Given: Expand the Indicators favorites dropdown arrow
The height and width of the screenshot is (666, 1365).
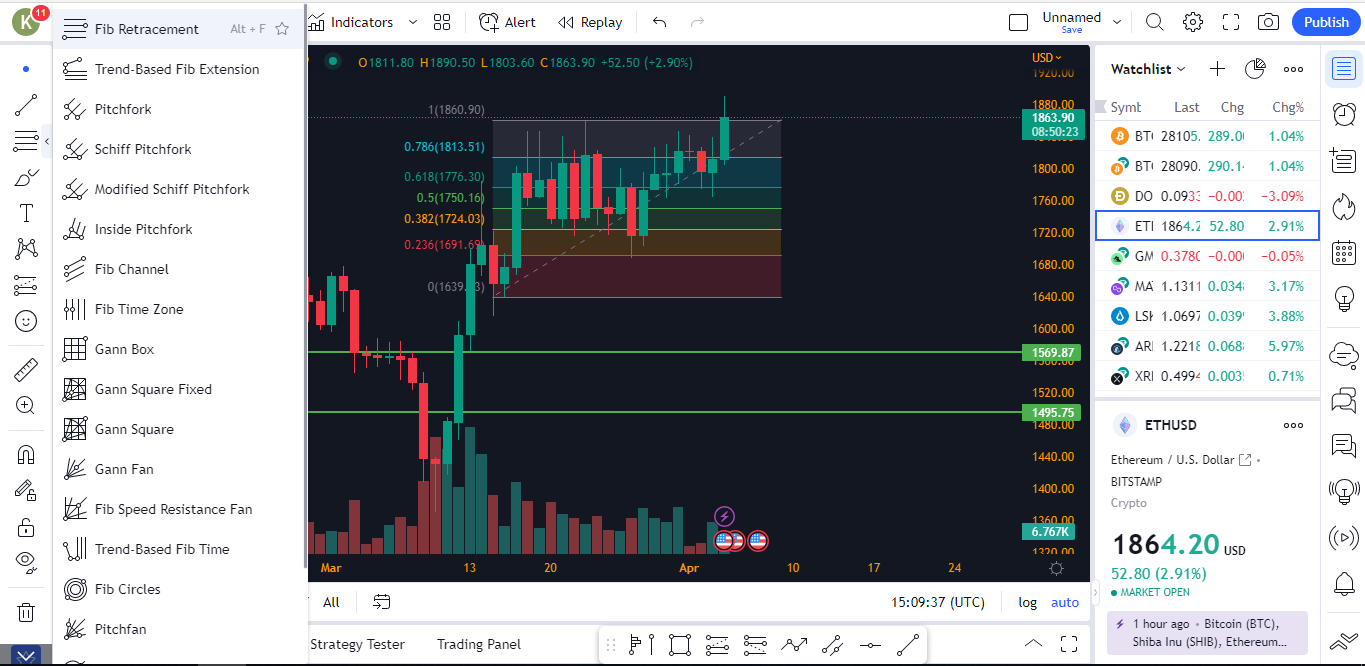Looking at the screenshot, I should click(x=413, y=22).
